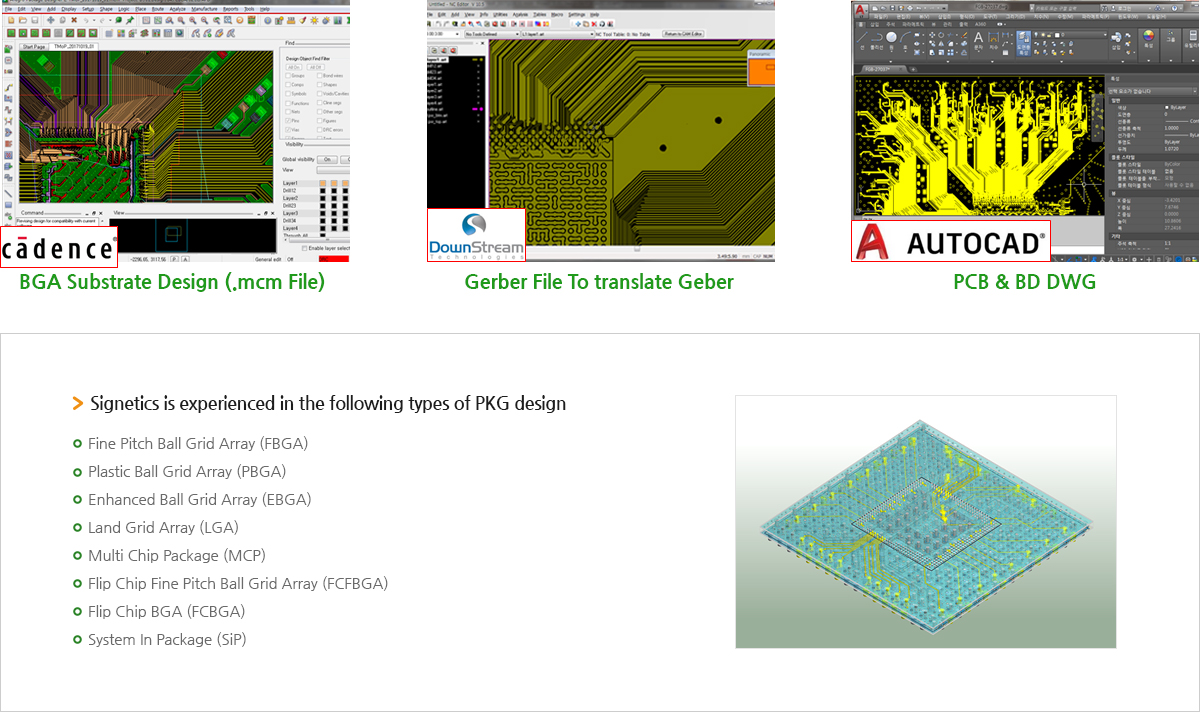Open the Manufacture menu in Cadence window

pyautogui.click(x=204, y=9)
